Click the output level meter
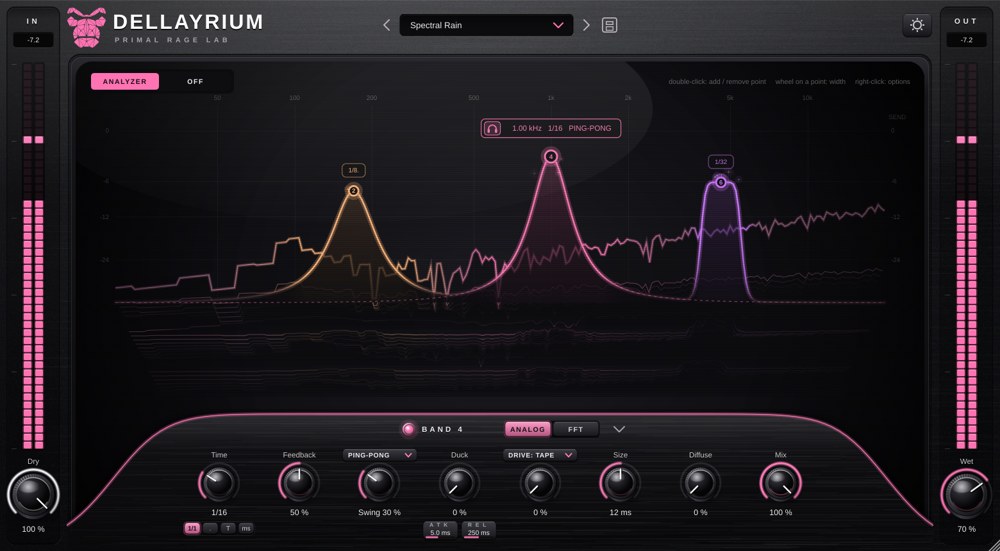 [x=966, y=256]
